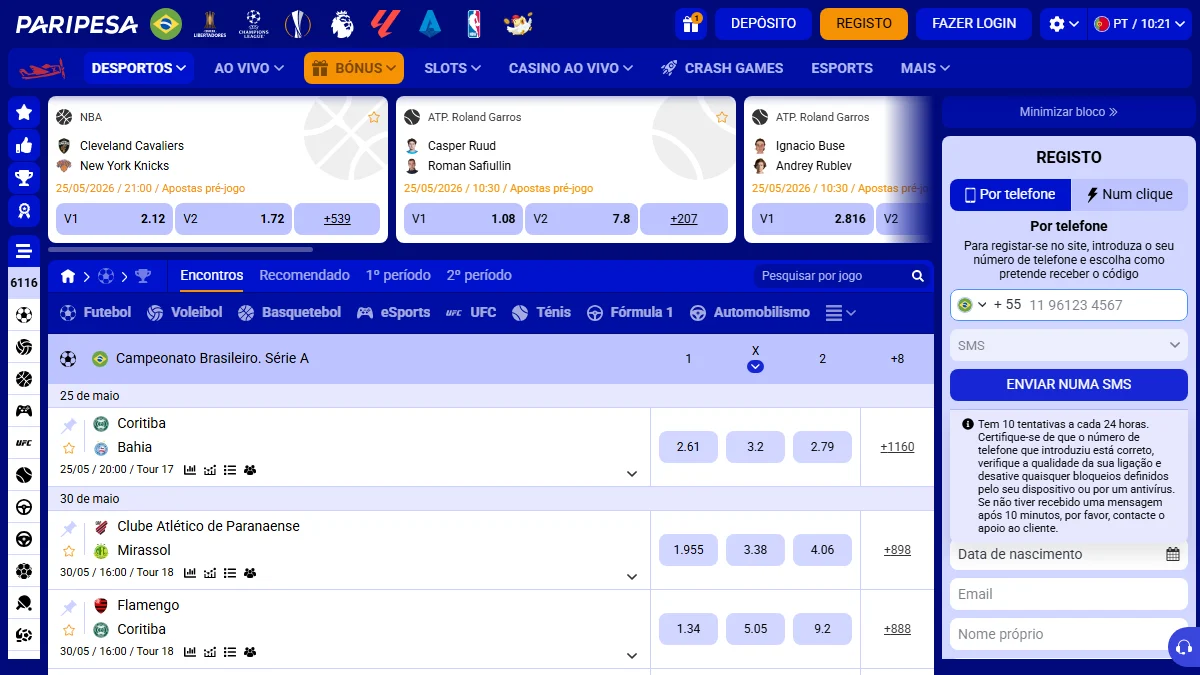Select the Fórmula 1 sport filter
This screenshot has width=1200, height=675.
tap(630, 312)
